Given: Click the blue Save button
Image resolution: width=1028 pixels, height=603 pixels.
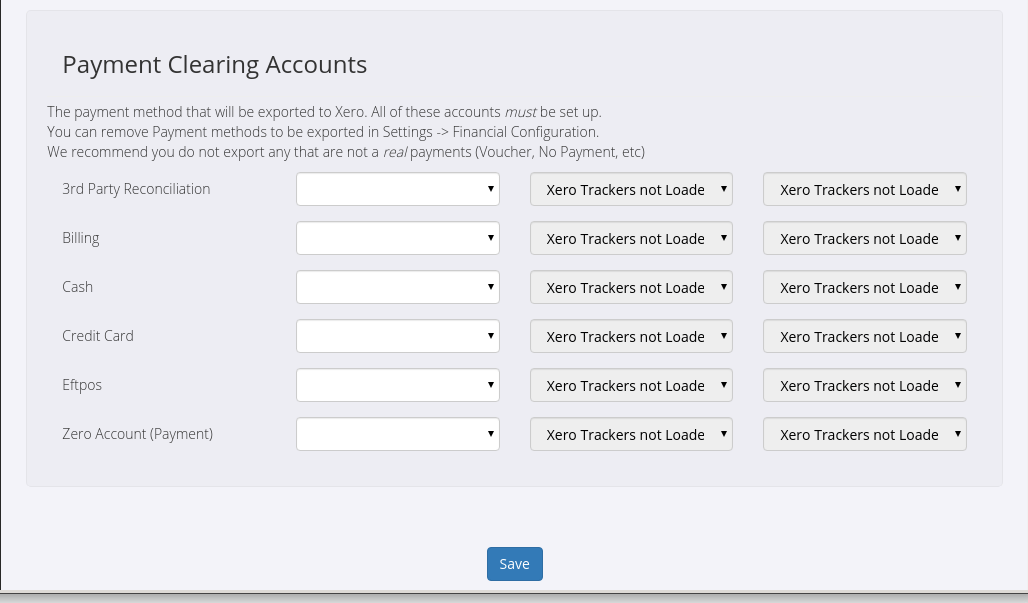Looking at the screenshot, I should coord(514,564).
